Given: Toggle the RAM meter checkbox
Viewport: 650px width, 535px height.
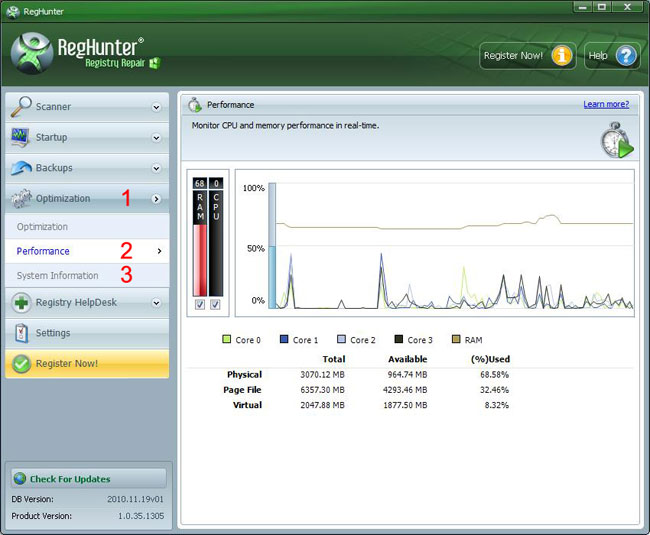Looking at the screenshot, I should (x=200, y=304).
